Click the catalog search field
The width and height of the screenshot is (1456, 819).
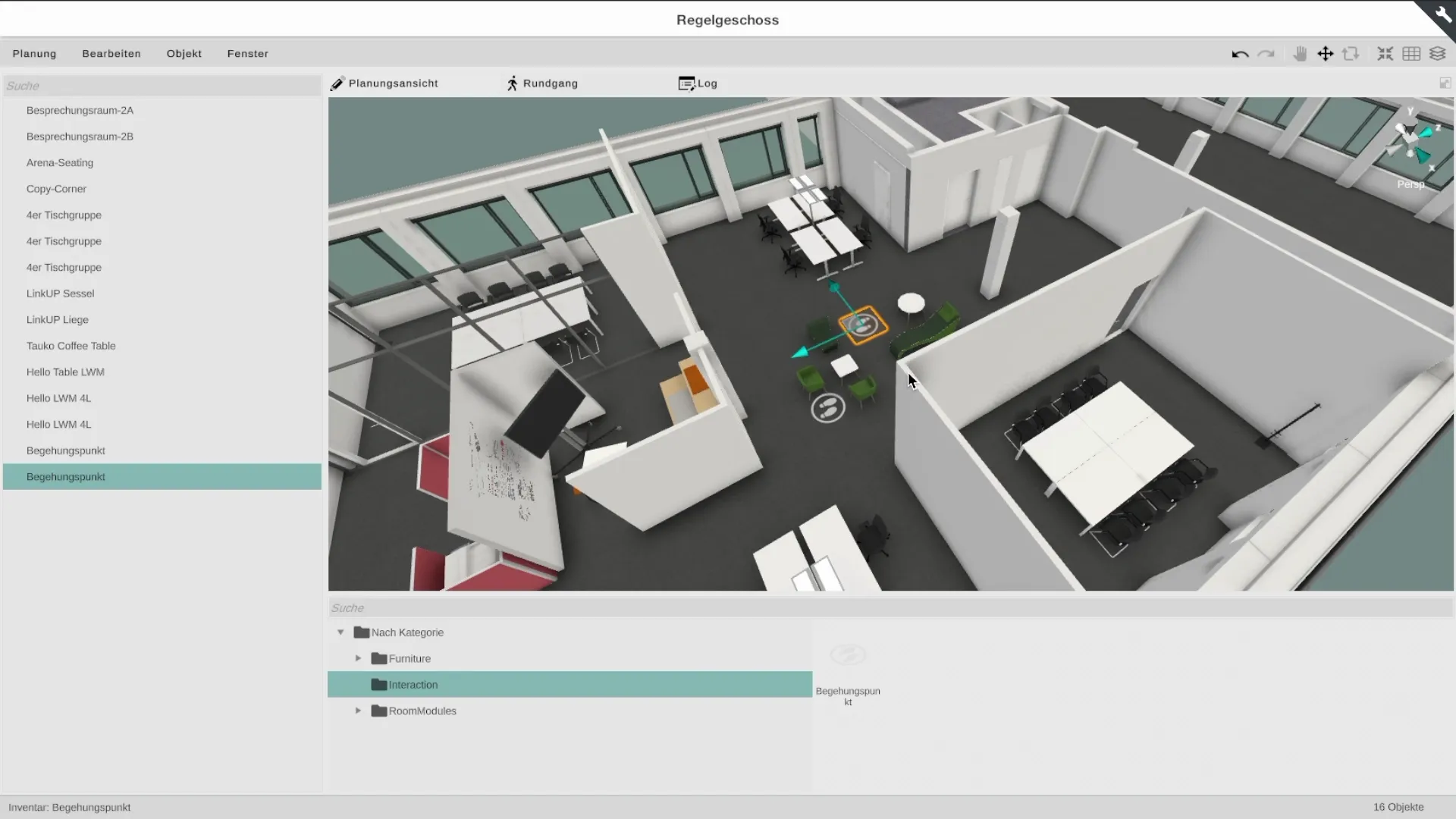890,608
